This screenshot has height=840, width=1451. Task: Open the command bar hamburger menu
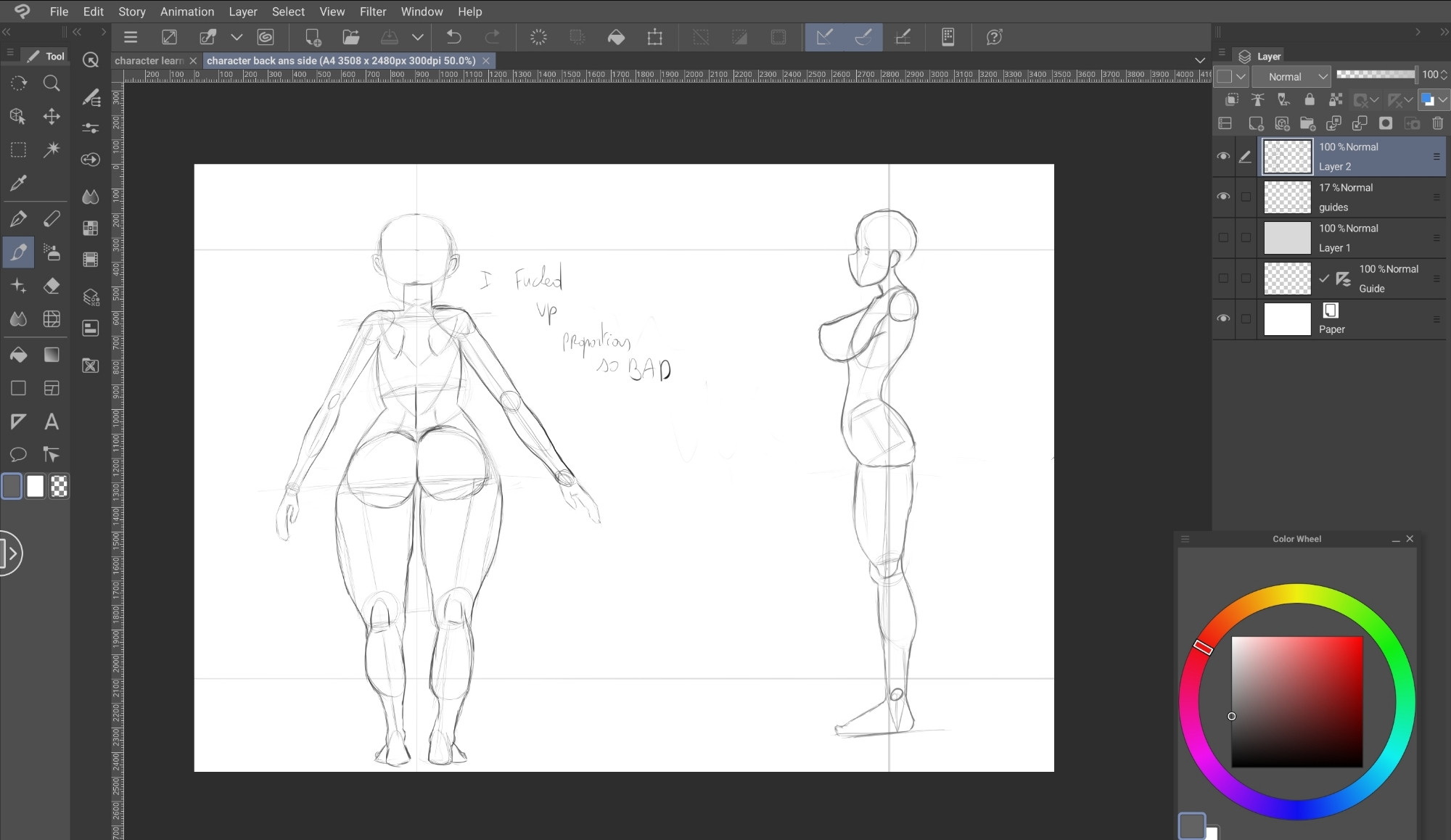click(x=131, y=37)
